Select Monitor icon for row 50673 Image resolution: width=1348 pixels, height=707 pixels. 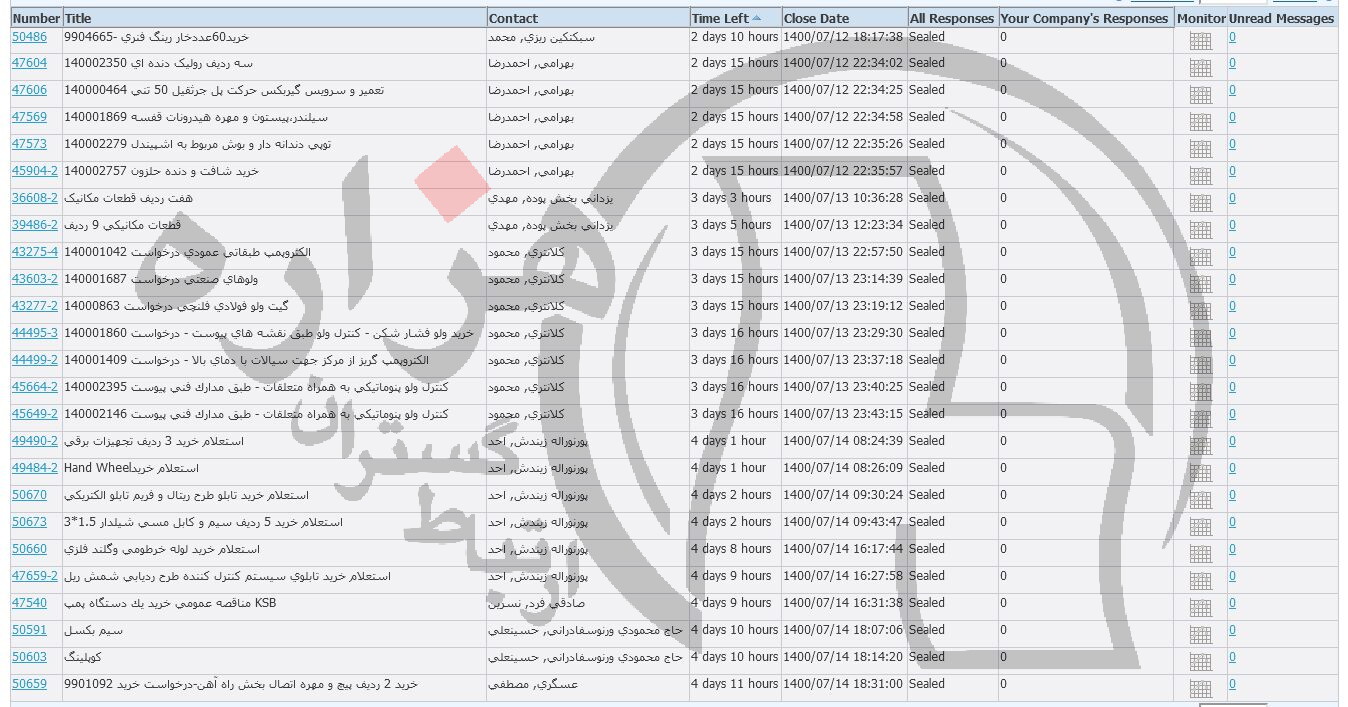(1200, 527)
